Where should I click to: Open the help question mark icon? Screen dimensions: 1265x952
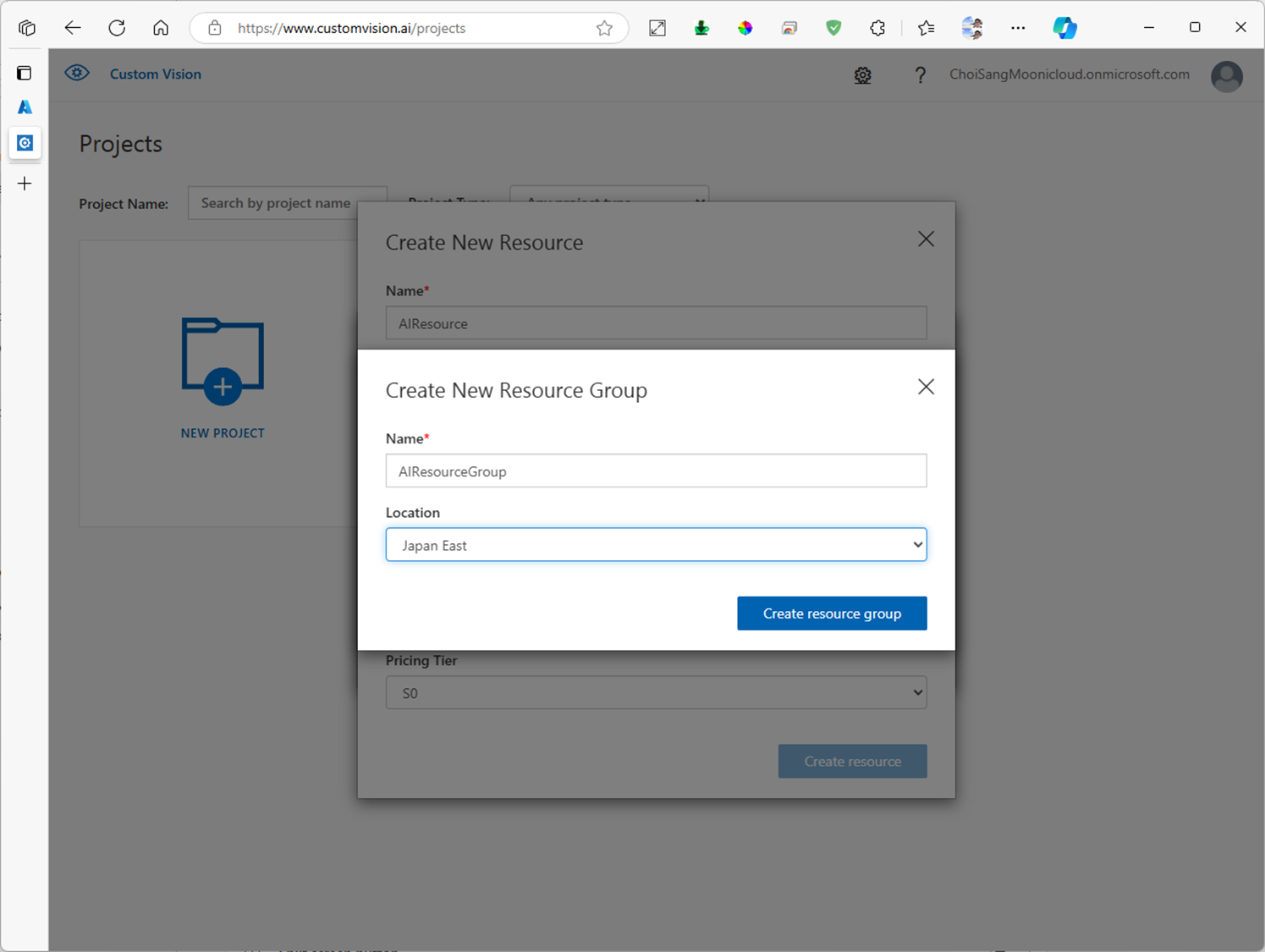(920, 75)
